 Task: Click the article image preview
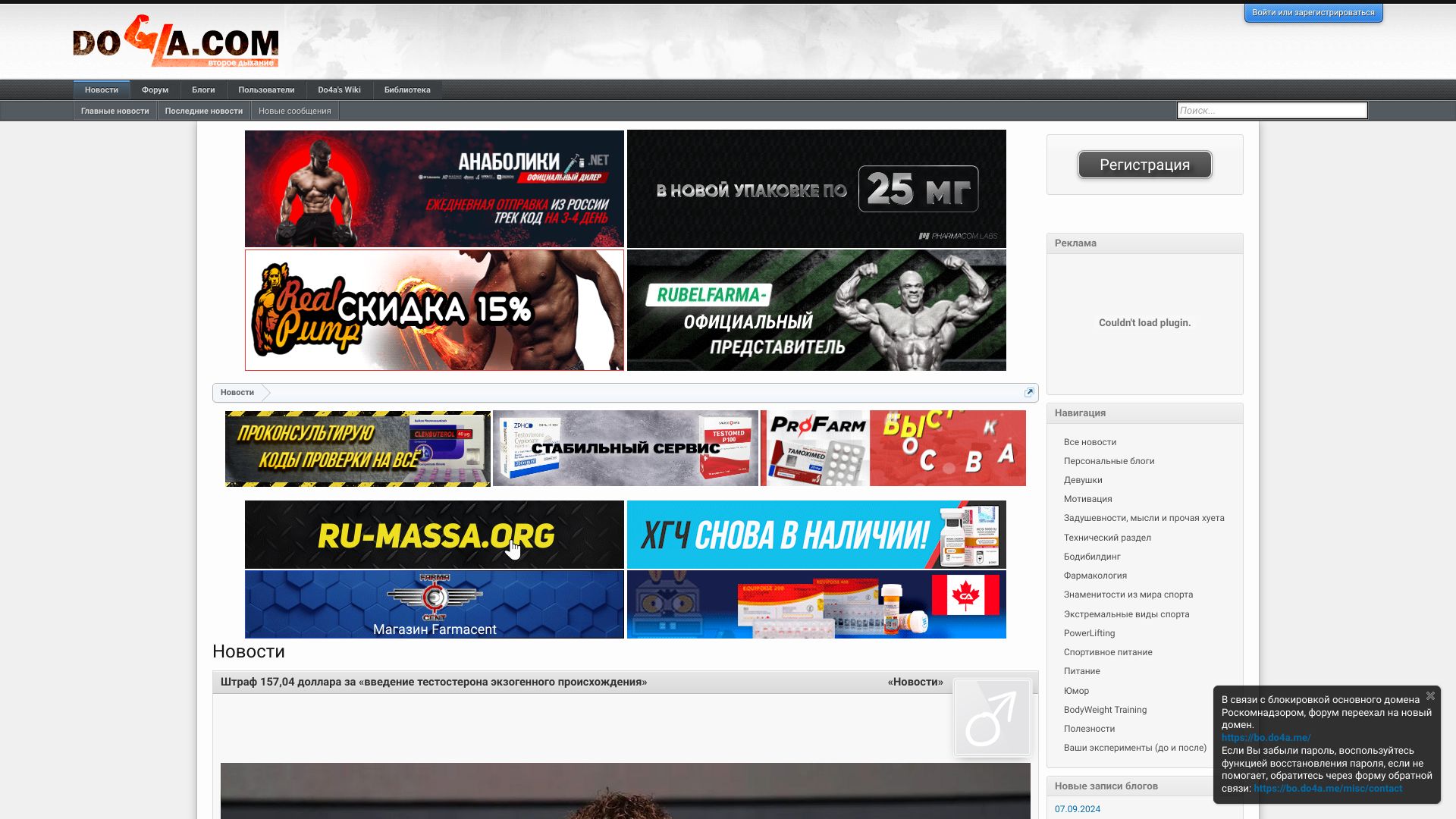click(x=625, y=791)
